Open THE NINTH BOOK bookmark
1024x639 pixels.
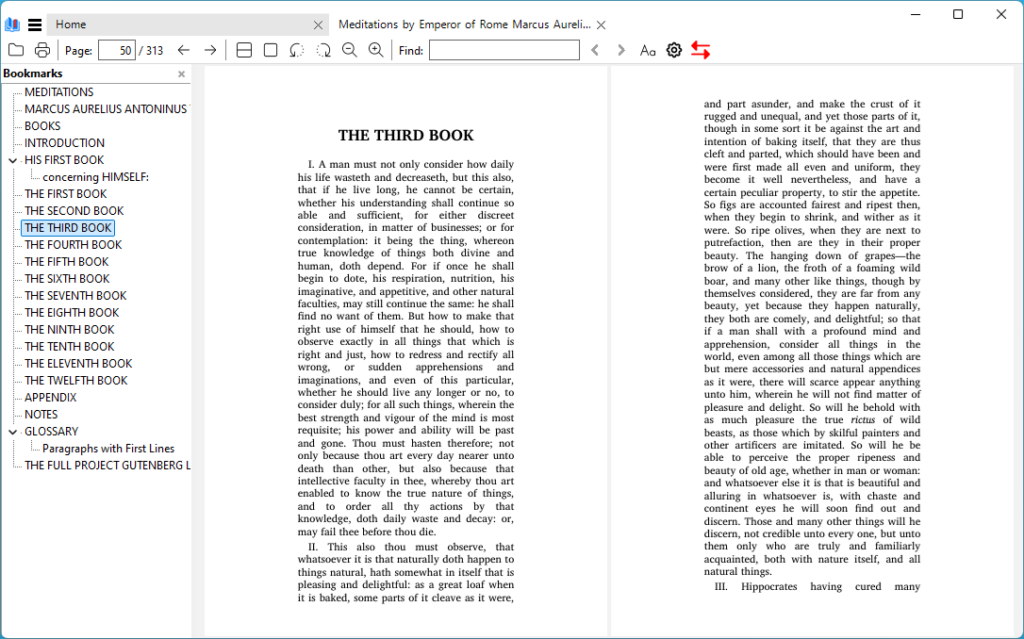click(69, 330)
